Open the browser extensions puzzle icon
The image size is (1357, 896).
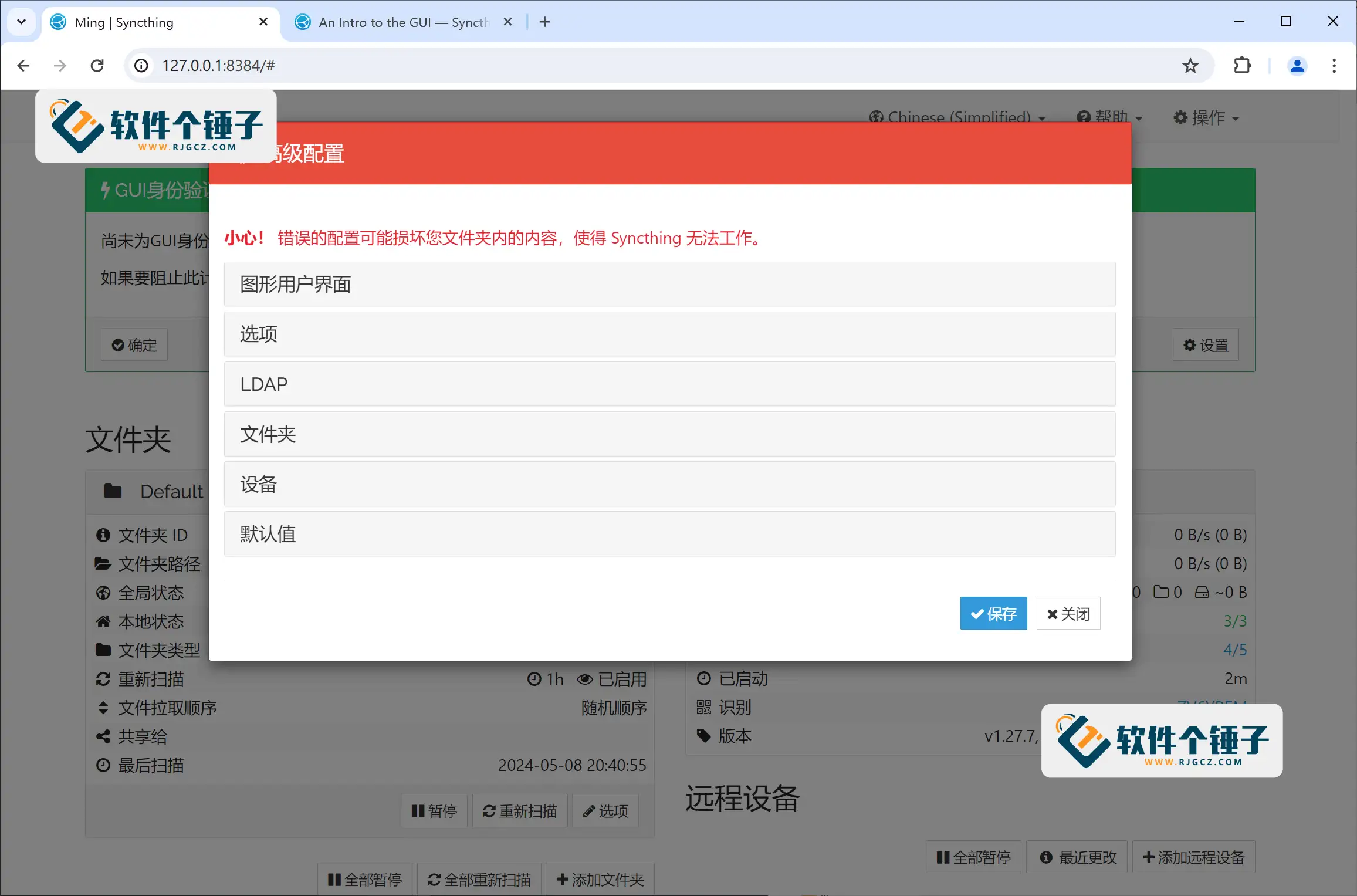tap(1242, 65)
